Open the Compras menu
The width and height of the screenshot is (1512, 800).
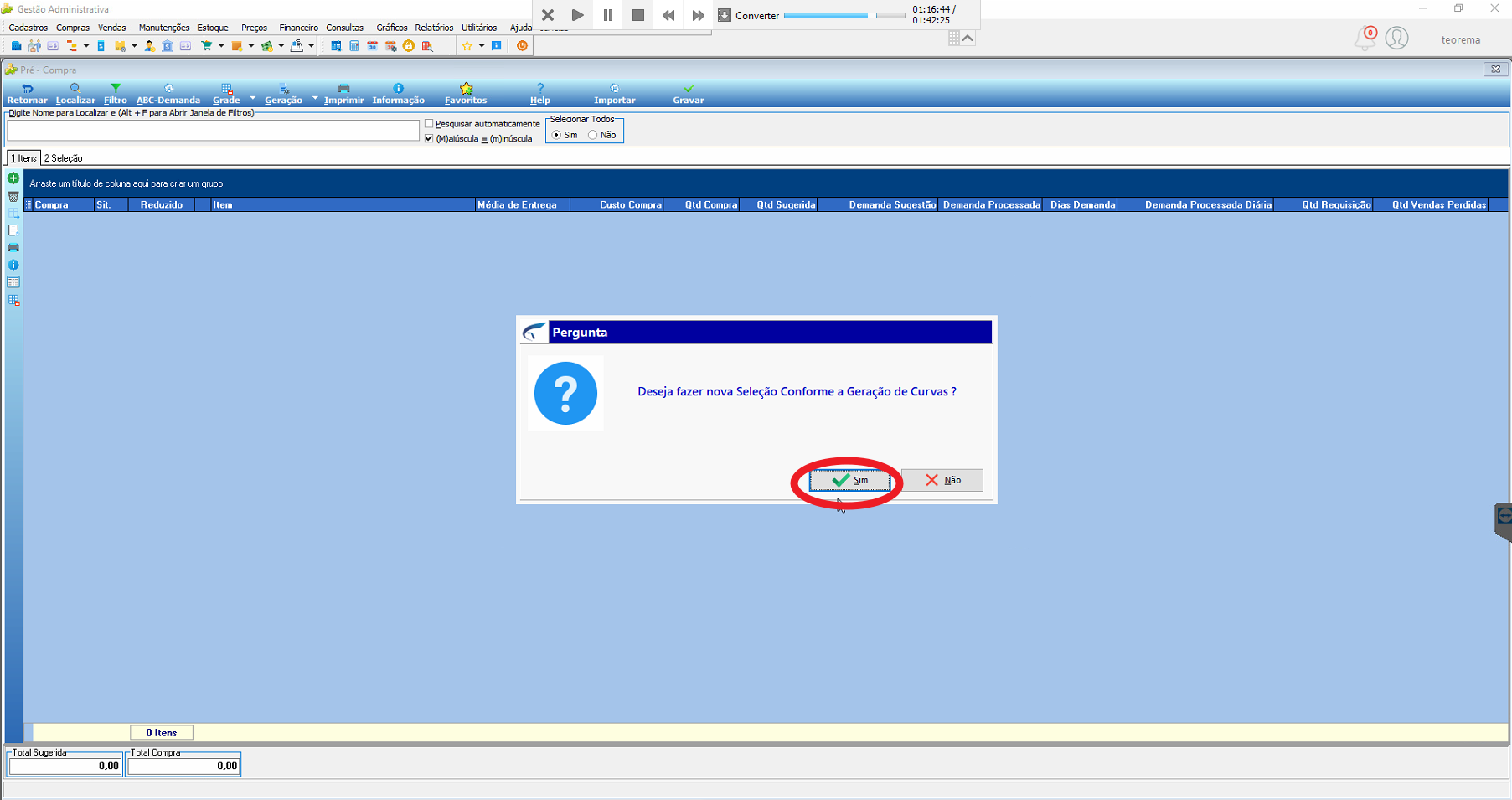pos(73,28)
